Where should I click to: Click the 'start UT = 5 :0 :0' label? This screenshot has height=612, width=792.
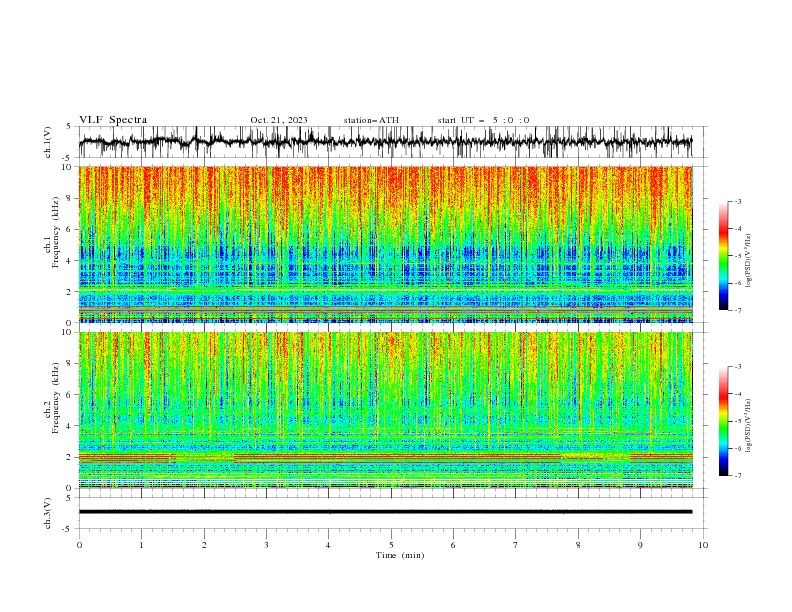[483, 120]
